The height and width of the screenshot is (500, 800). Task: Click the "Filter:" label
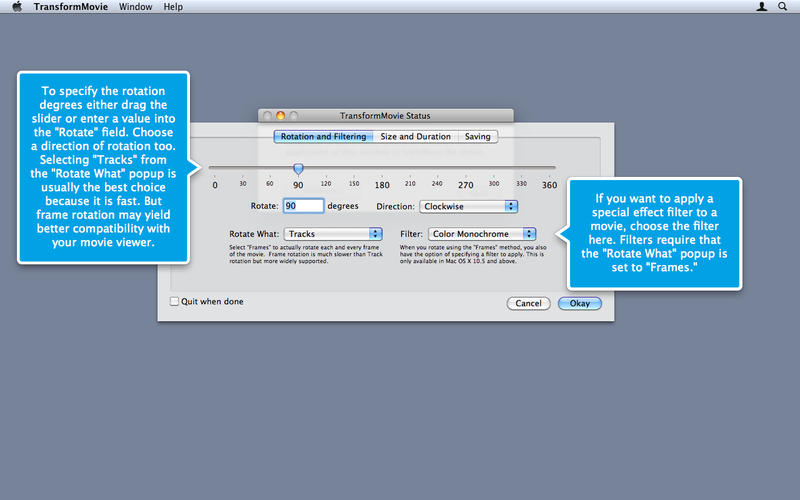411,234
